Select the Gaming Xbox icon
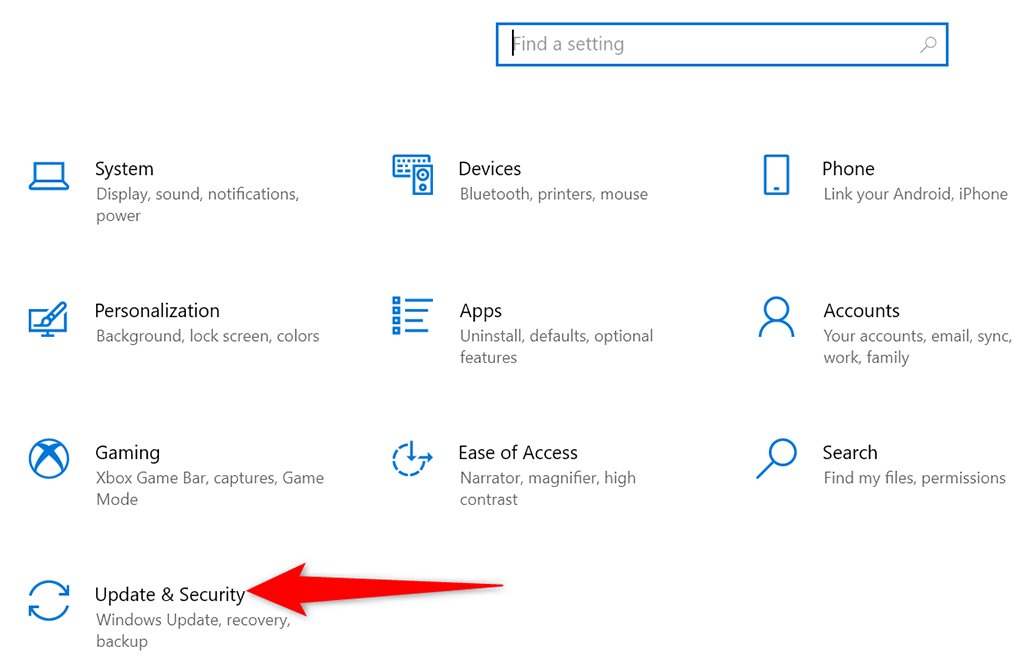 click(x=49, y=459)
